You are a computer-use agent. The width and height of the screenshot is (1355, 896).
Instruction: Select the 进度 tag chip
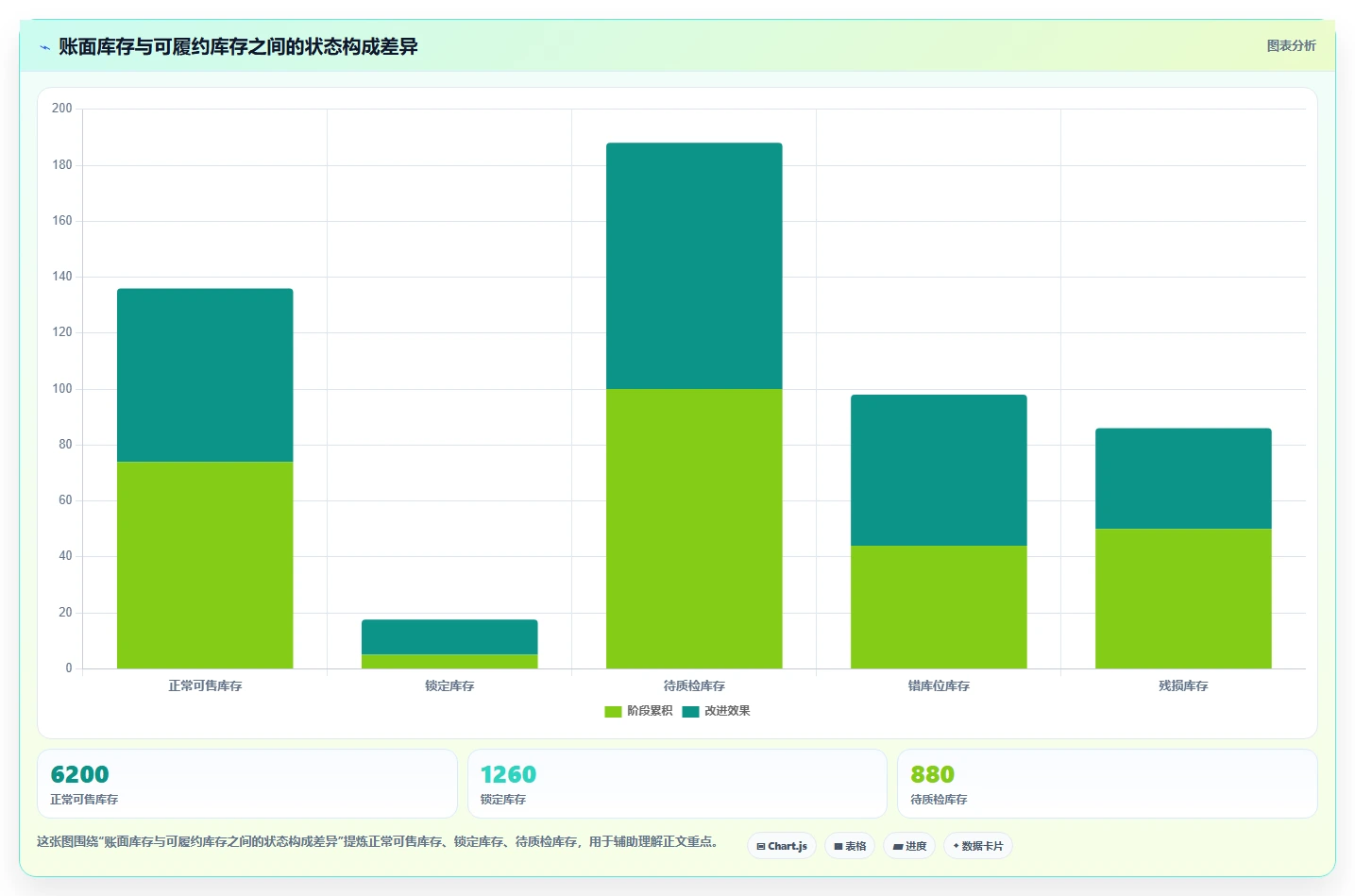[909, 846]
